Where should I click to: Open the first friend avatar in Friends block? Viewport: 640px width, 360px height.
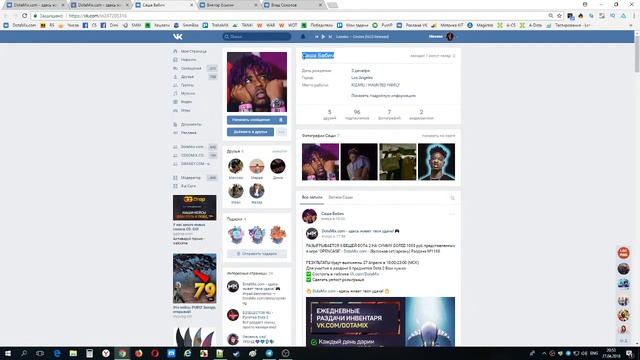pyautogui.click(x=236, y=166)
